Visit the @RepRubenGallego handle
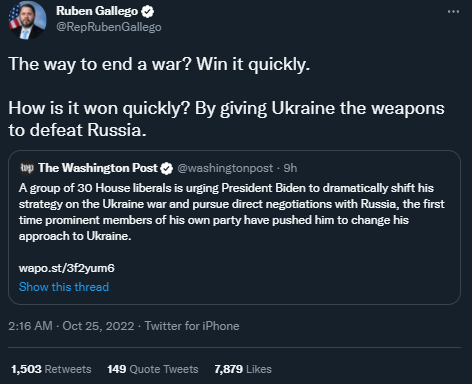The image size is (472, 384). [109, 27]
